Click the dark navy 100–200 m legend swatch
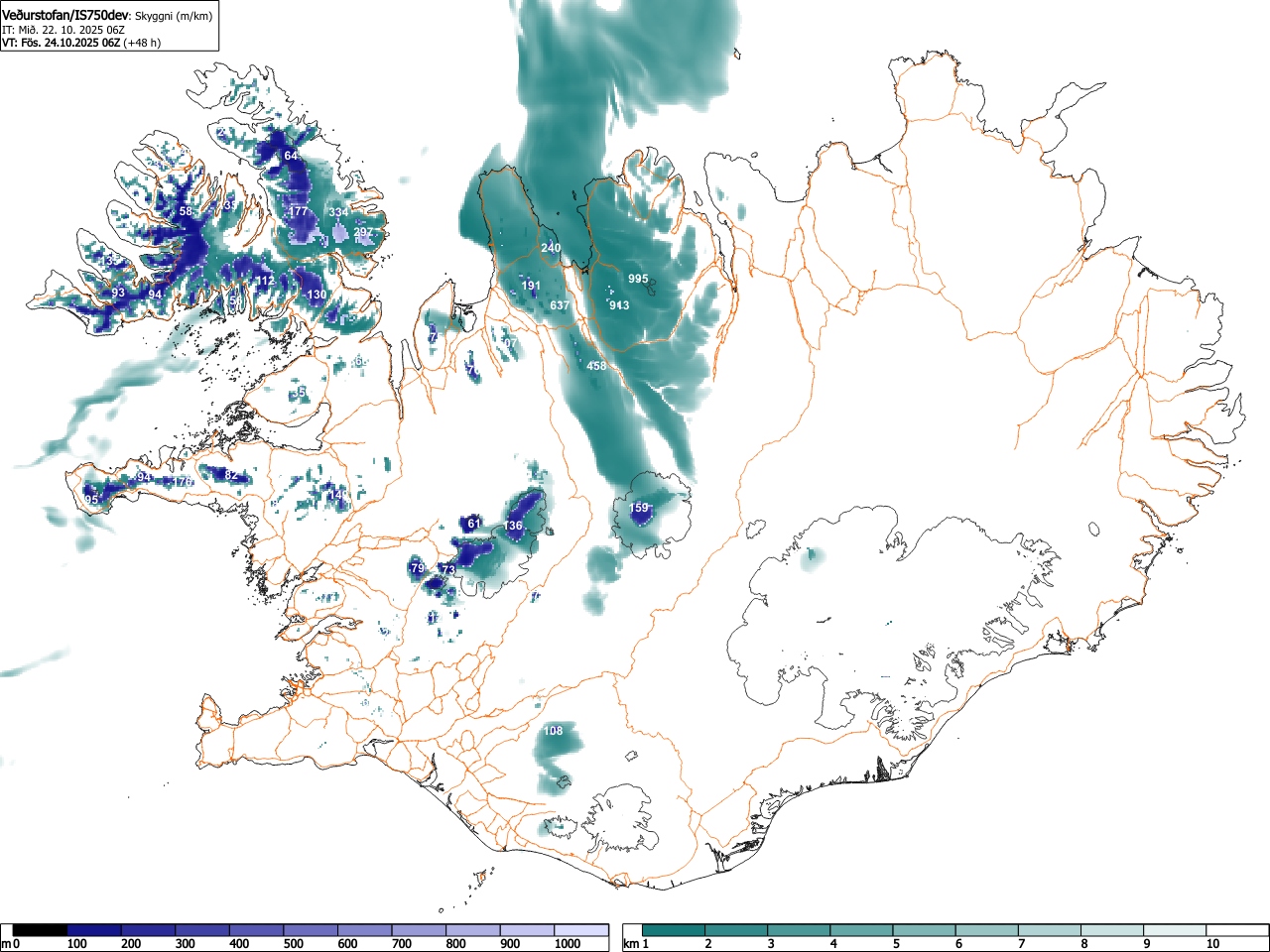1270x952 pixels. tap(94, 930)
